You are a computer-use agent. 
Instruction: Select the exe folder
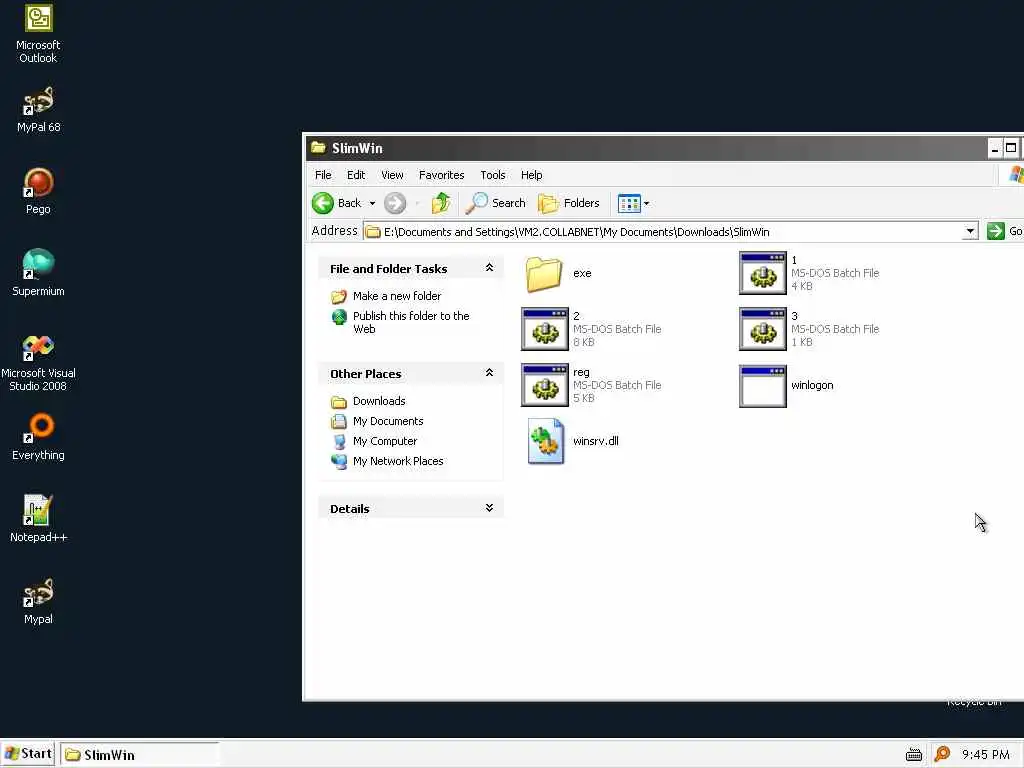[558, 274]
